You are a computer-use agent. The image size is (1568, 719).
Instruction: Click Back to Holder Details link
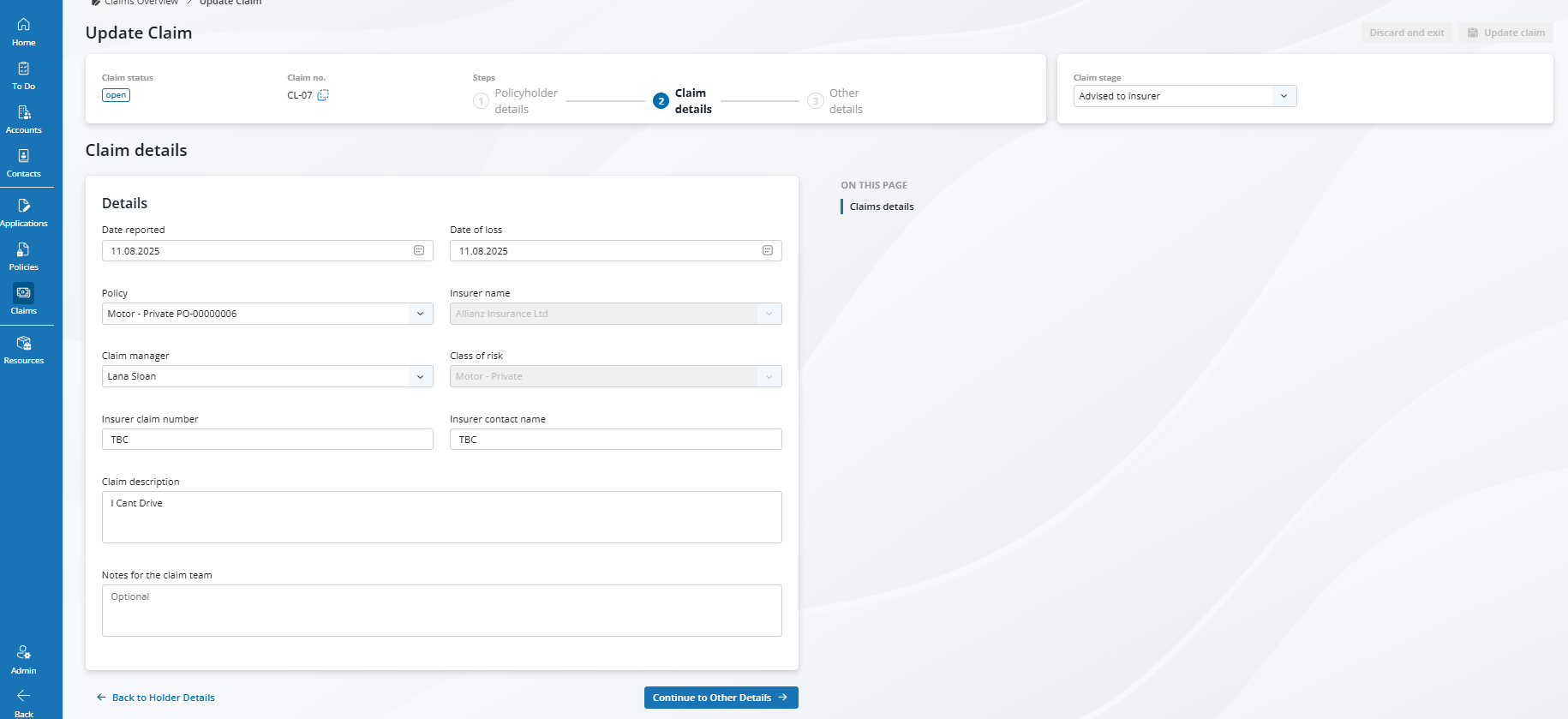156,698
